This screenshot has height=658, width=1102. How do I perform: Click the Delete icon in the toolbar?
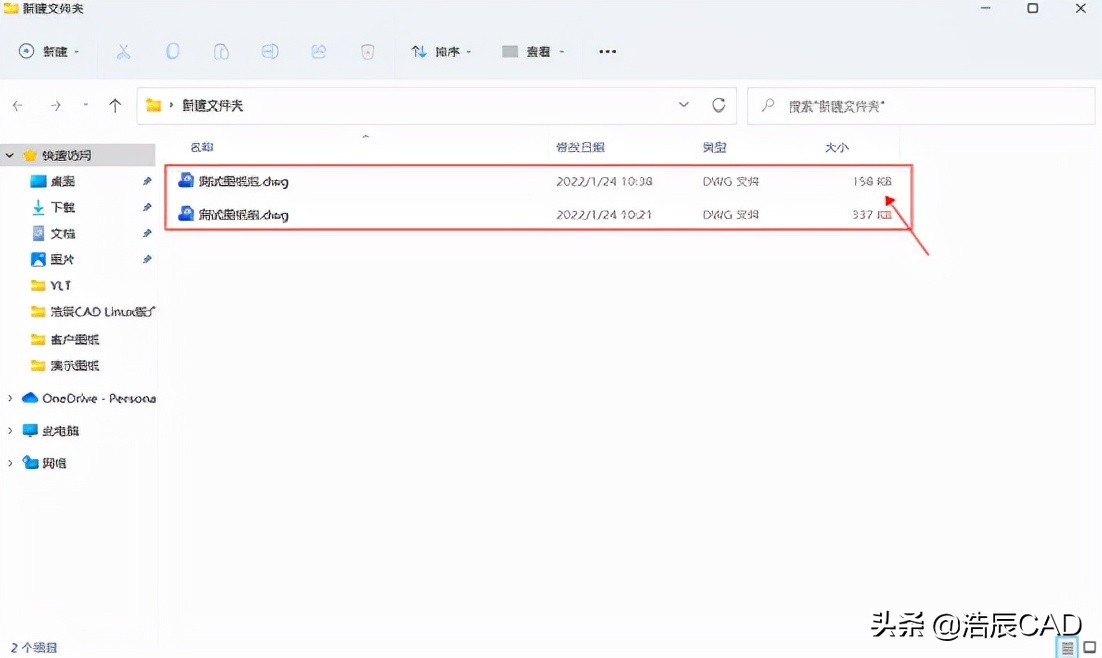click(368, 51)
